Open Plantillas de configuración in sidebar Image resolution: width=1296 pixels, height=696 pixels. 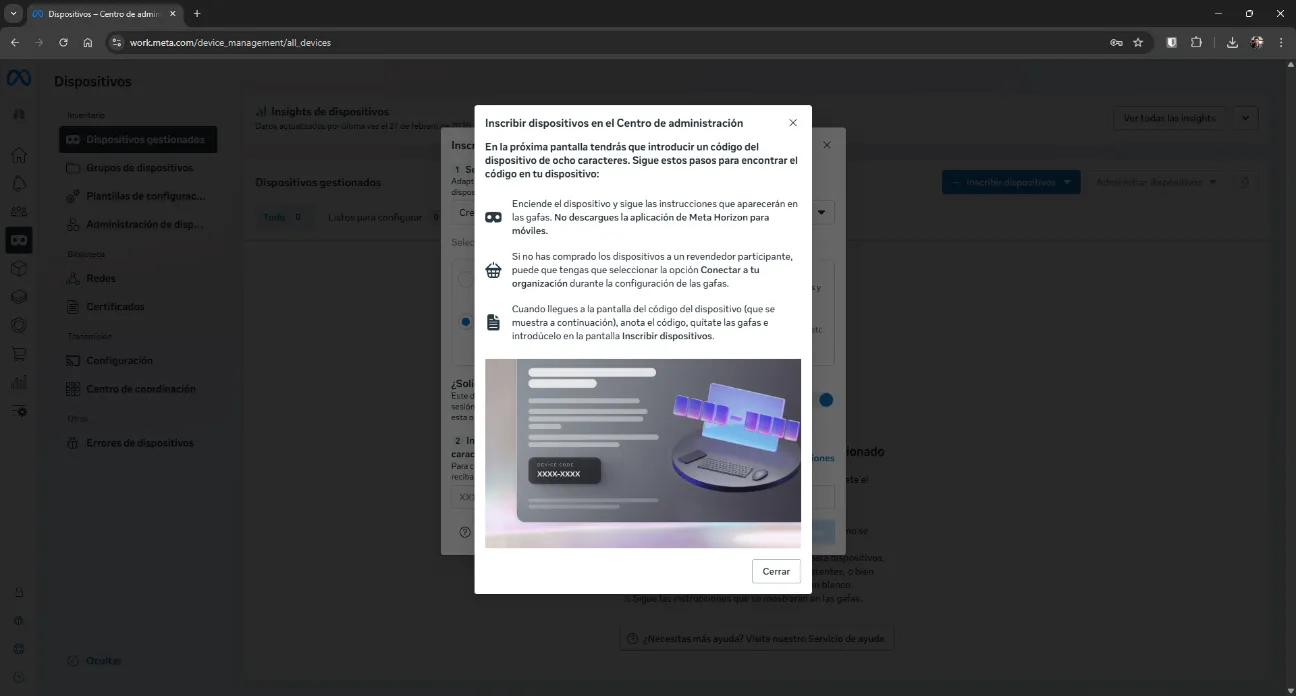pyautogui.click(x=138, y=196)
